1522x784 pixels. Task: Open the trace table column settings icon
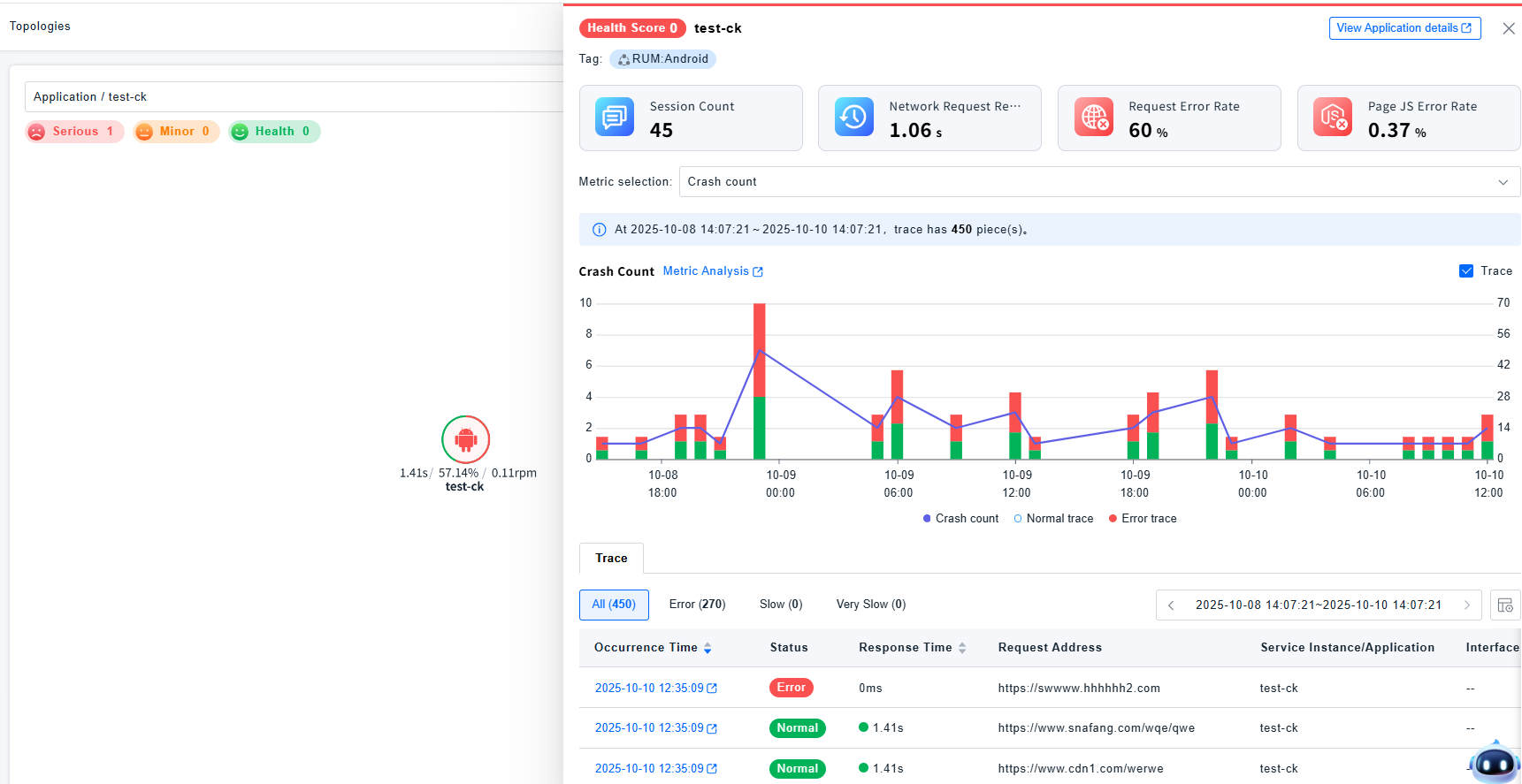pyautogui.click(x=1505, y=605)
